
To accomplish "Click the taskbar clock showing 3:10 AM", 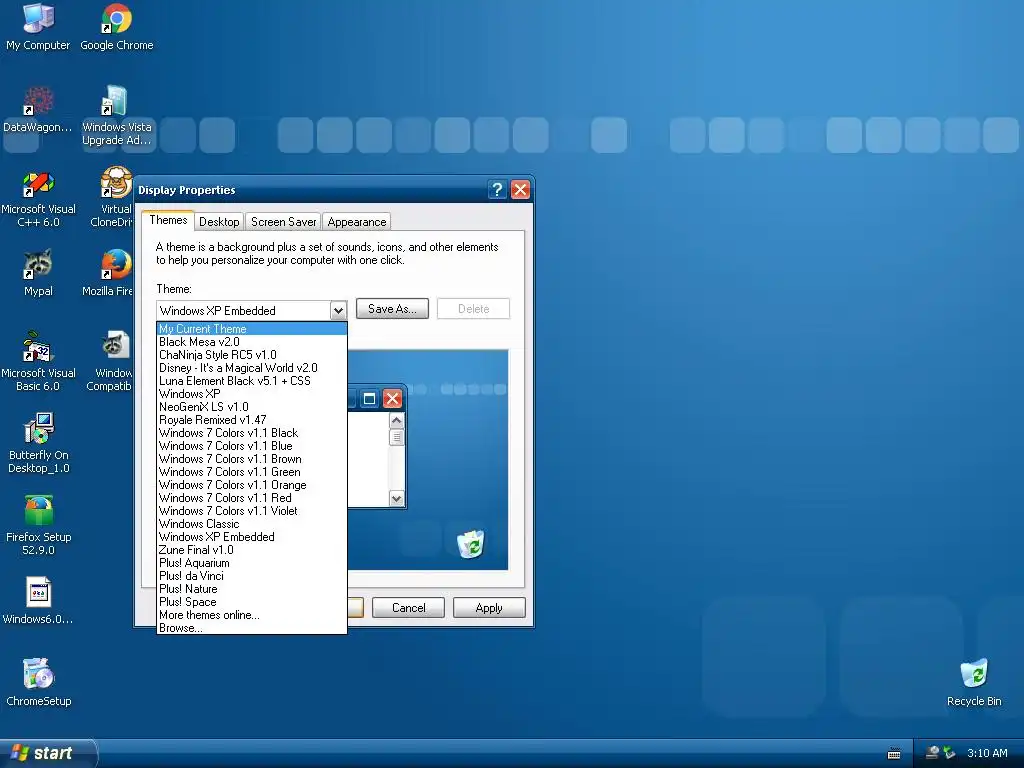I will (x=987, y=753).
